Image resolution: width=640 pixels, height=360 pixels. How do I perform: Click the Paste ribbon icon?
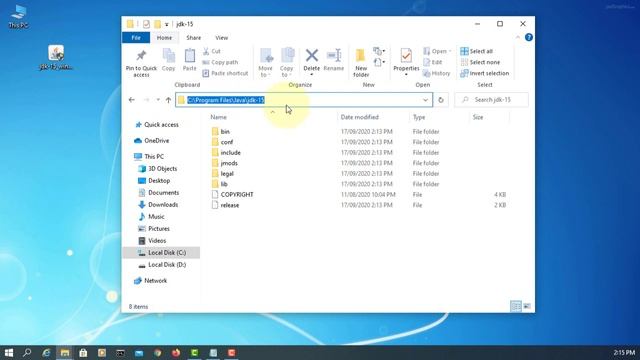(x=189, y=56)
